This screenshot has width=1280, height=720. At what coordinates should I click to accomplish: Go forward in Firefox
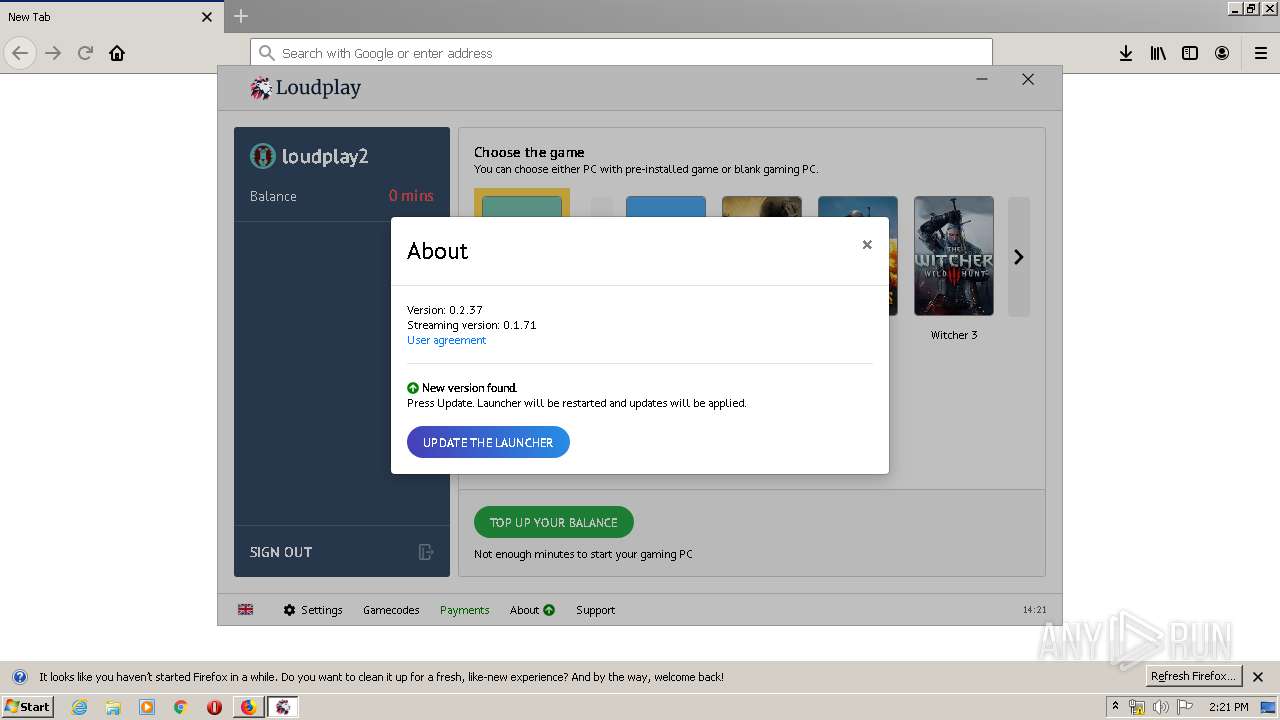click(53, 53)
